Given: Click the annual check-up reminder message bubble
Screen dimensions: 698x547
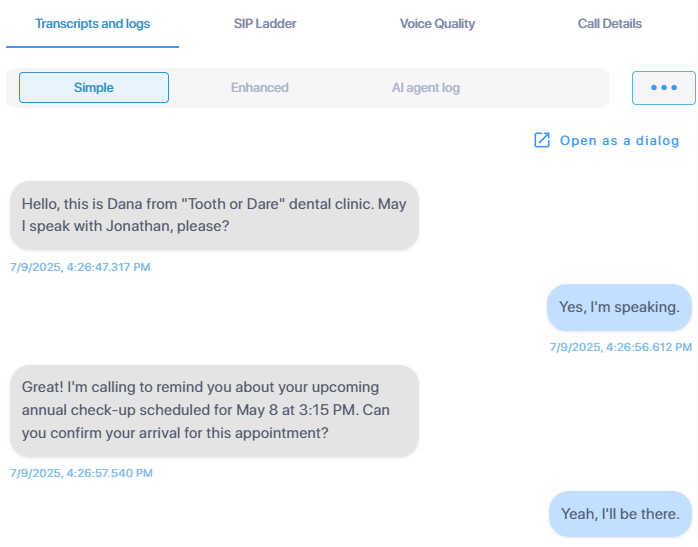Looking at the screenshot, I should point(214,411).
